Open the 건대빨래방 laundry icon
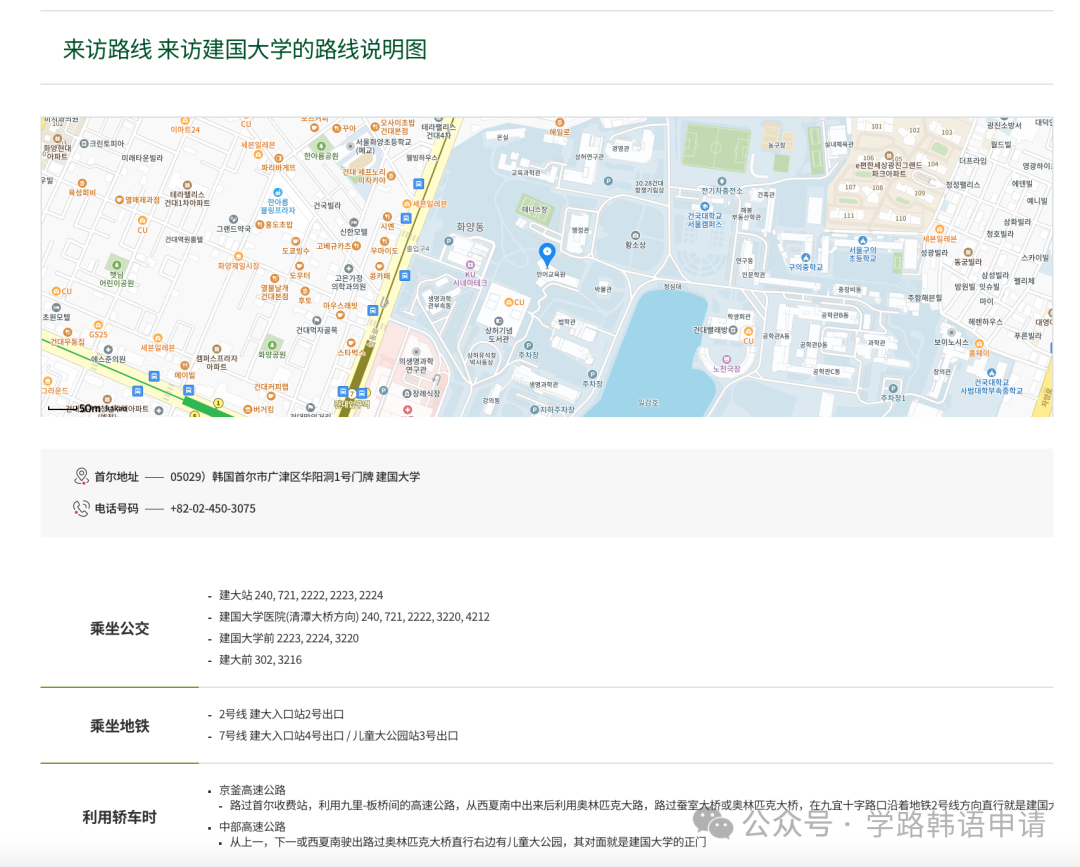The width and height of the screenshot is (1080, 867). (733, 330)
